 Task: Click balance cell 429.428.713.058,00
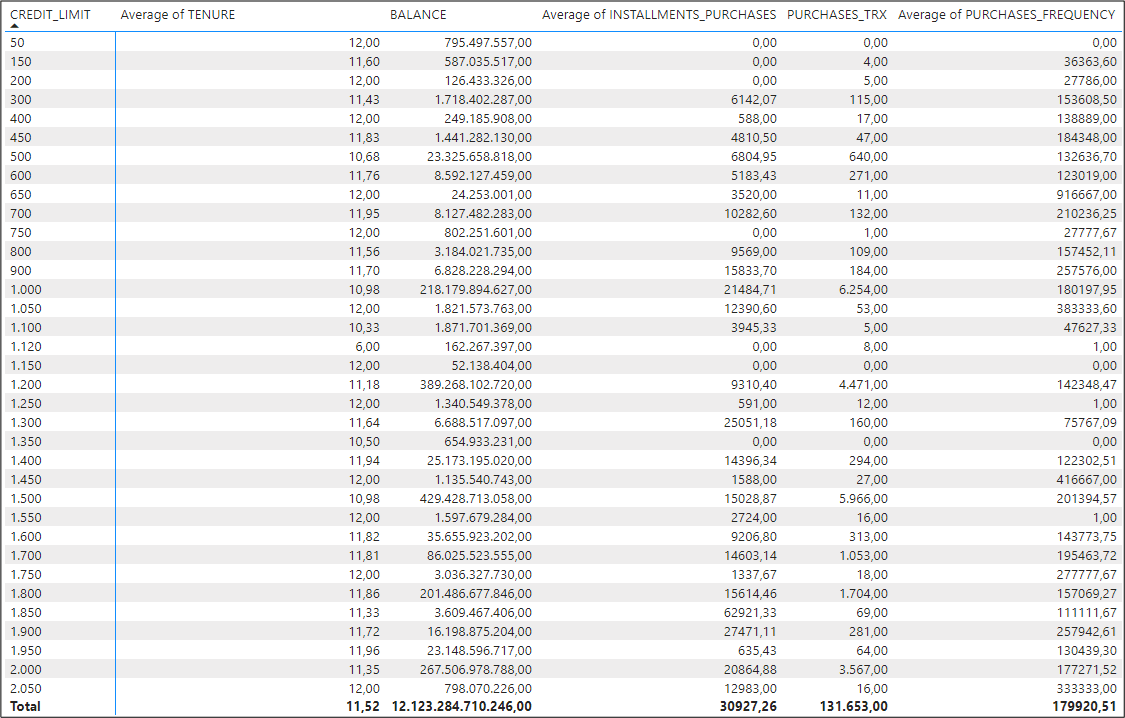point(475,499)
